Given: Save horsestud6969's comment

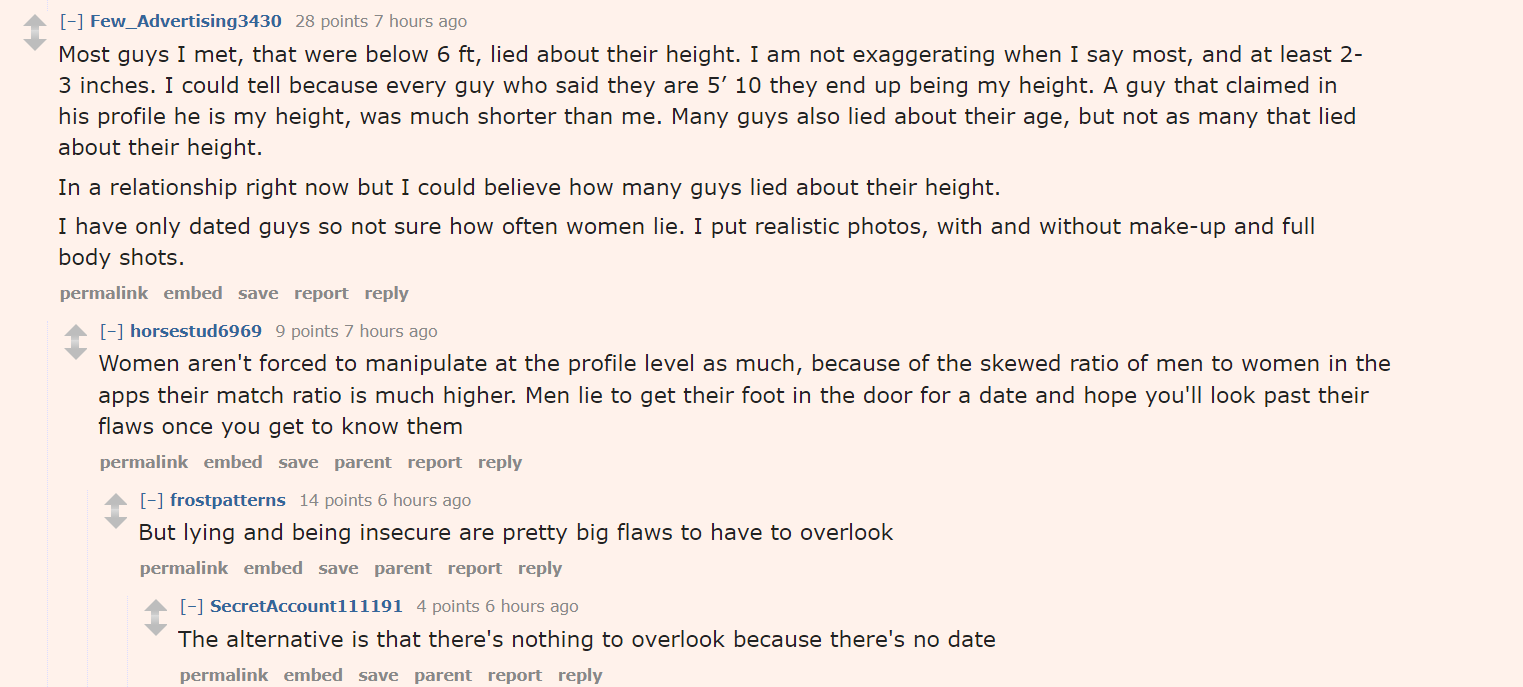Looking at the screenshot, I should pyautogui.click(x=298, y=462).
